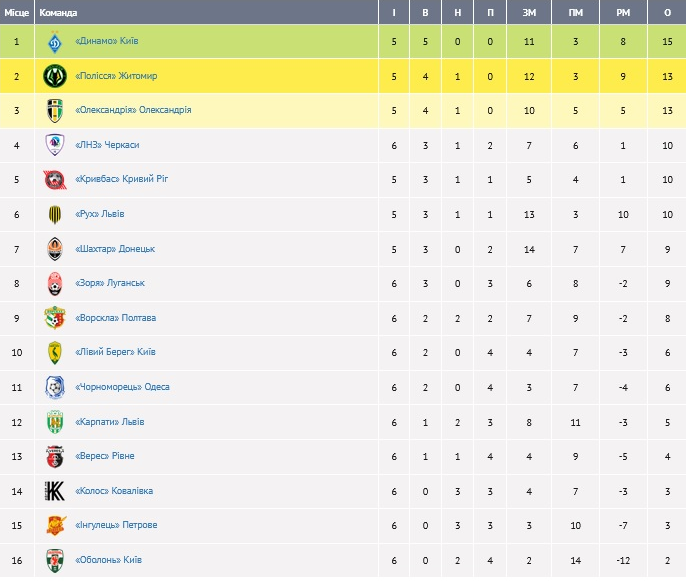Click the Zorya Luhansk club crest
The width and height of the screenshot is (686, 583).
[x=54, y=284]
